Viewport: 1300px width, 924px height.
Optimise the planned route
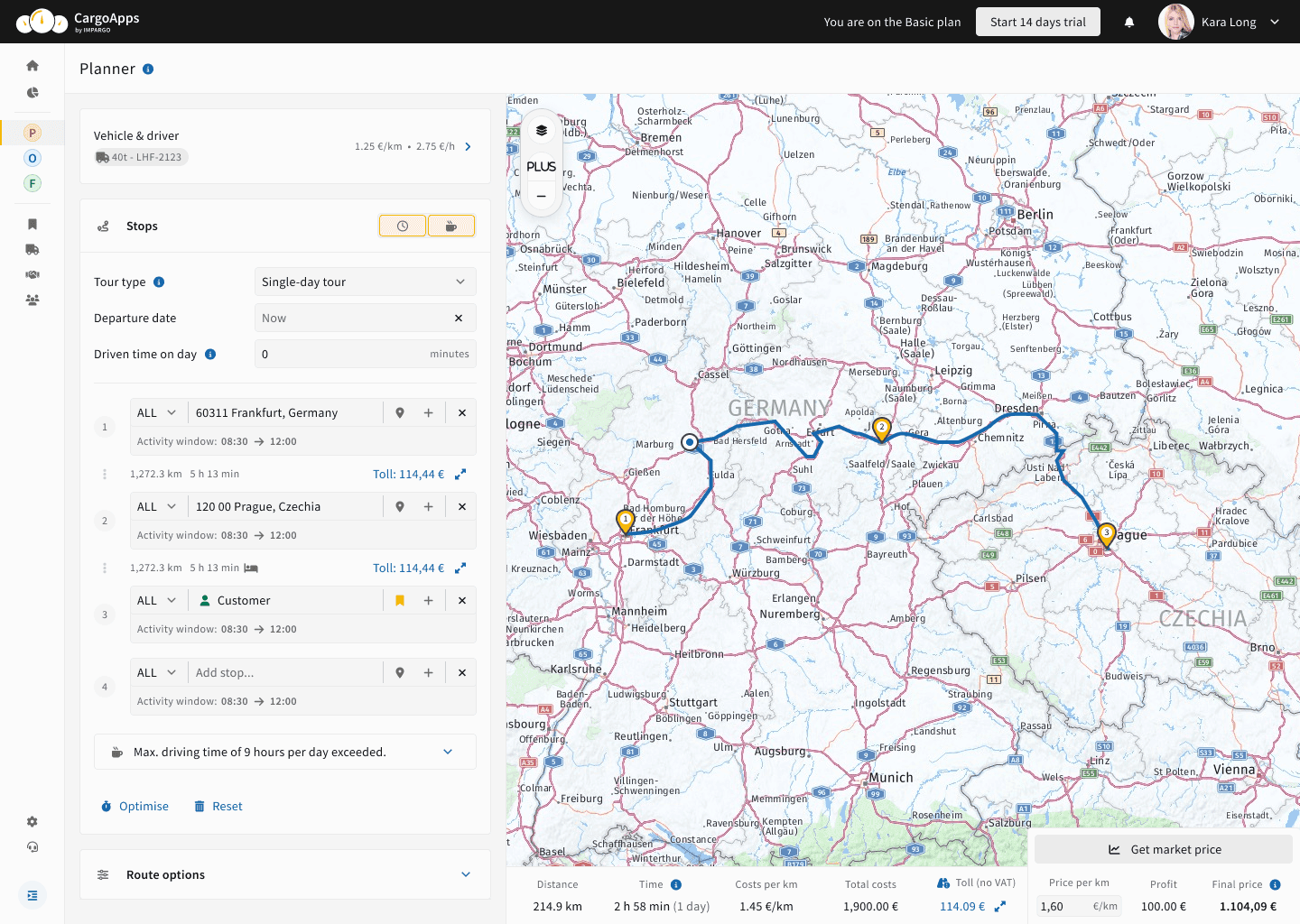pos(135,806)
